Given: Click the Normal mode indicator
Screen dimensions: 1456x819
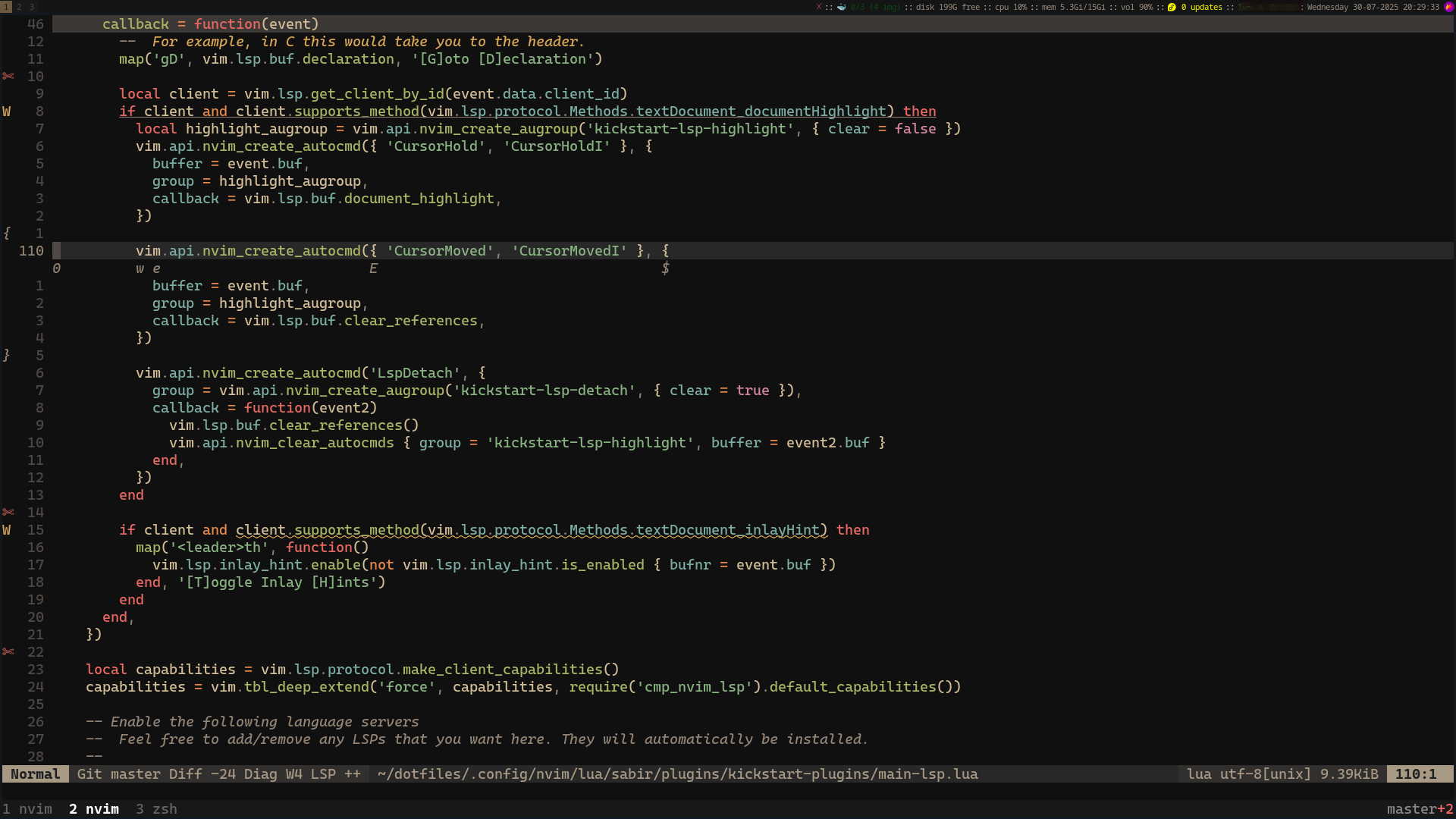Looking at the screenshot, I should [x=35, y=774].
